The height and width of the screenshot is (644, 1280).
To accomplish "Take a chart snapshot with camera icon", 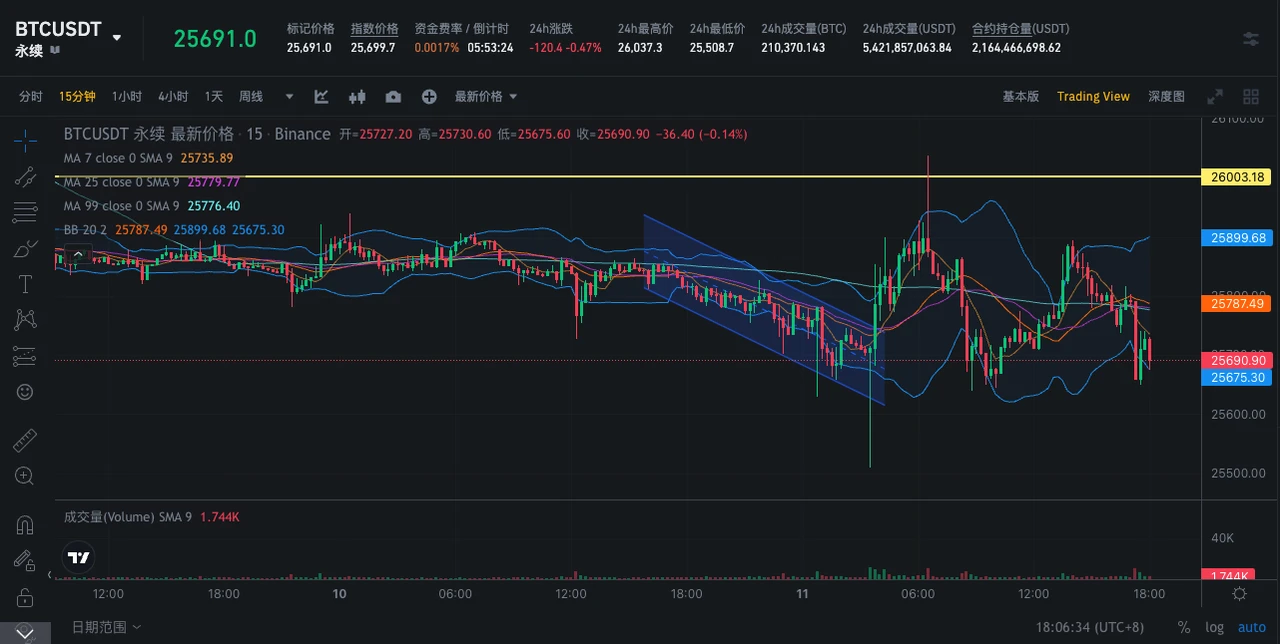I will (x=393, y=97).
